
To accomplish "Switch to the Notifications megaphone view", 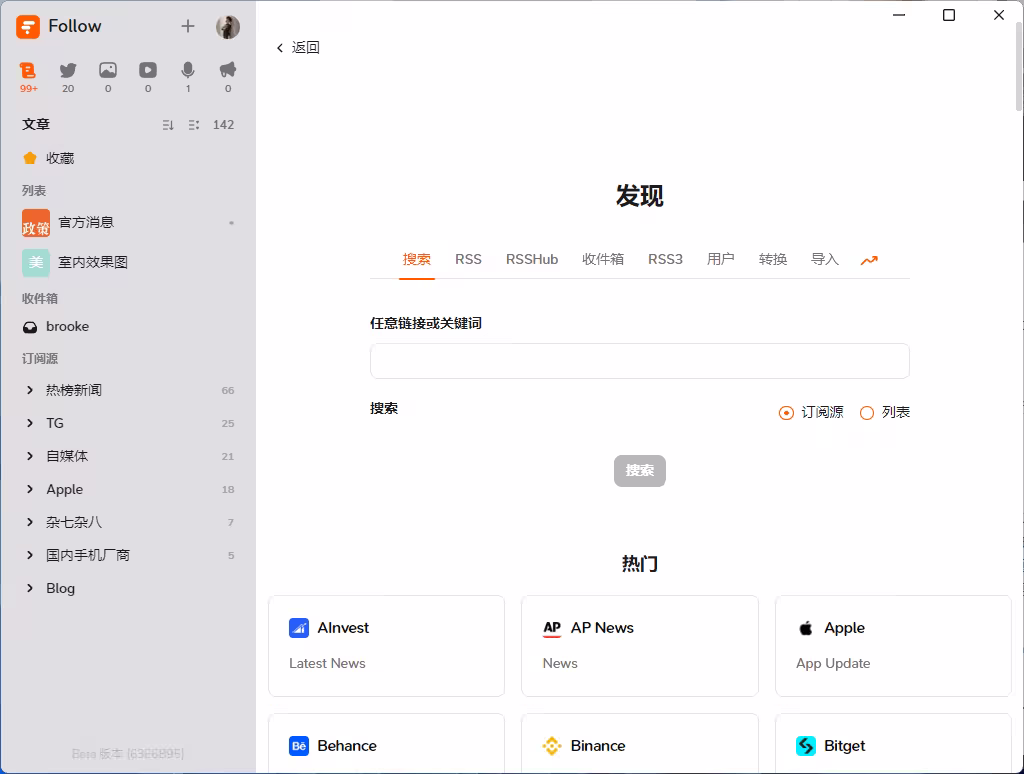I will tap(228, 77).
